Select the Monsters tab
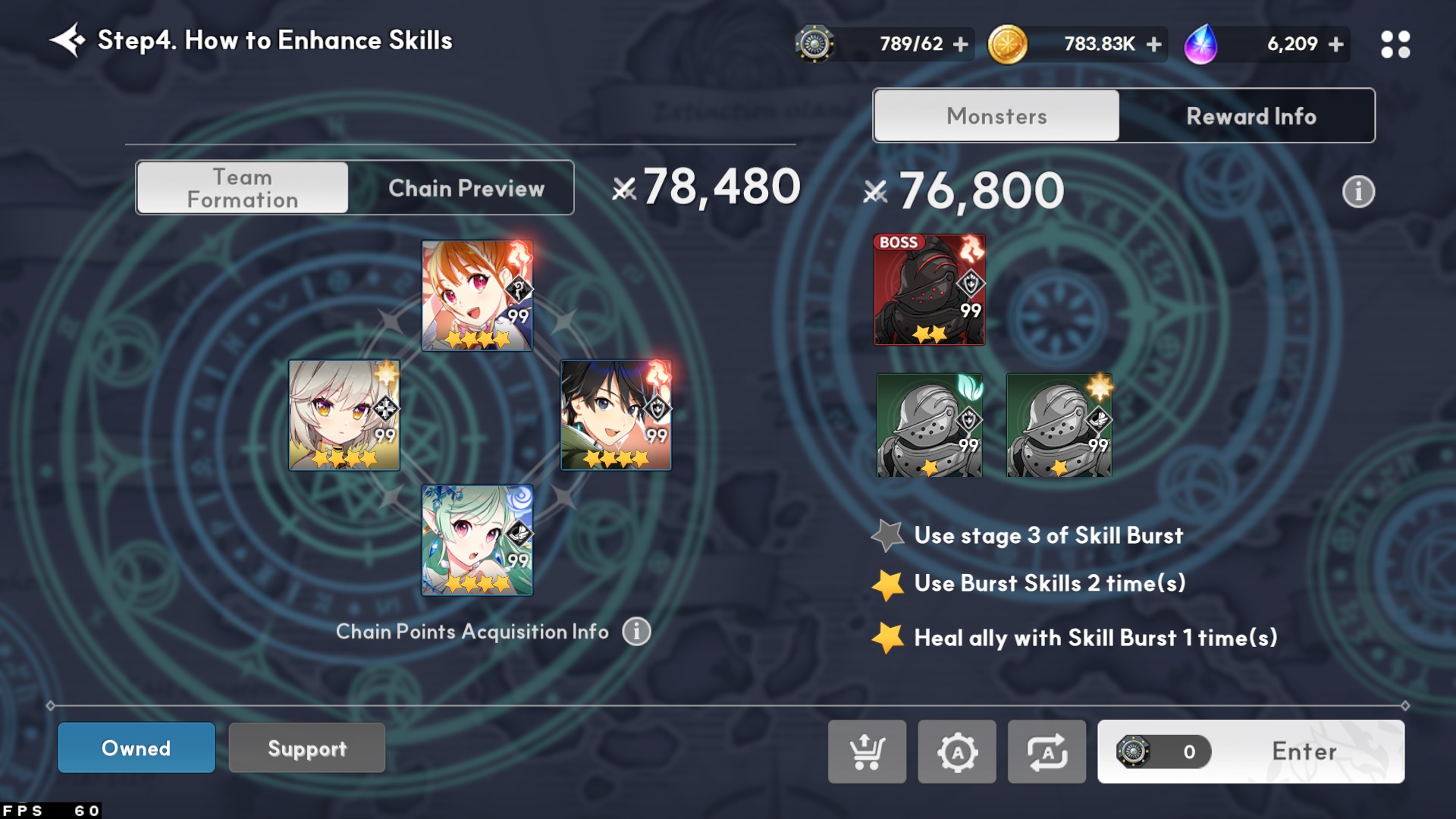Screen dimensions: 1456x819 pyautogui.click(x=996, y=116)
